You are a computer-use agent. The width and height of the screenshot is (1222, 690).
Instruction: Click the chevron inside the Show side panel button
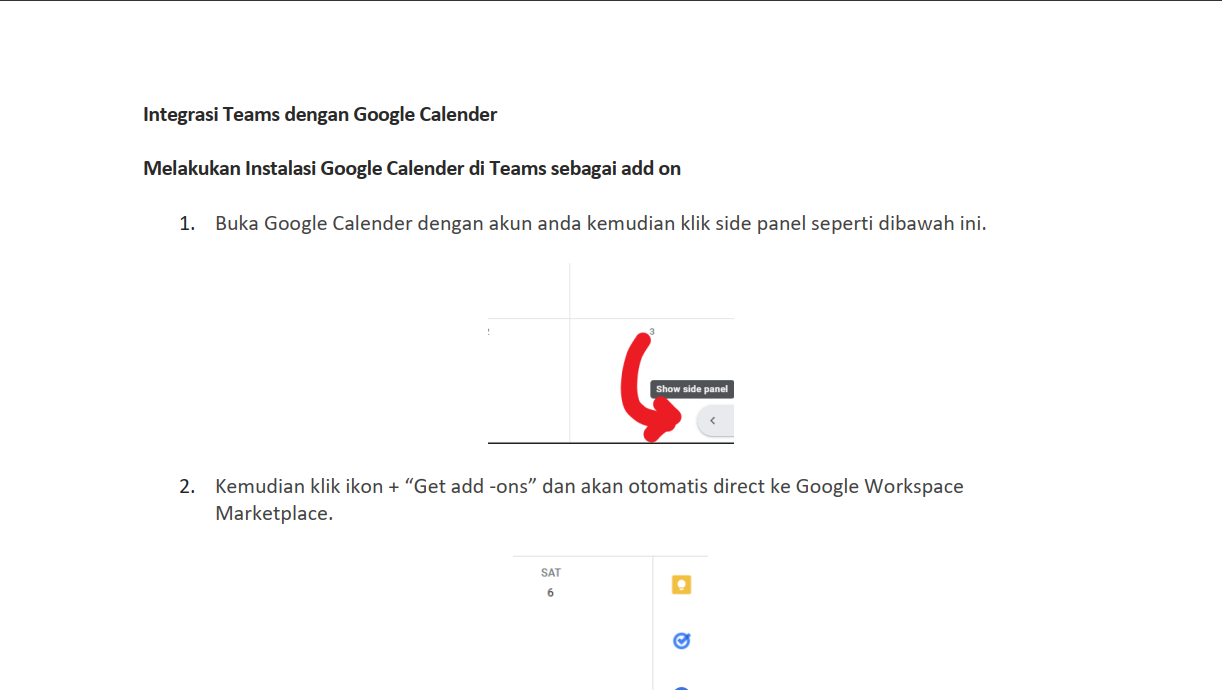coord(713,420)
